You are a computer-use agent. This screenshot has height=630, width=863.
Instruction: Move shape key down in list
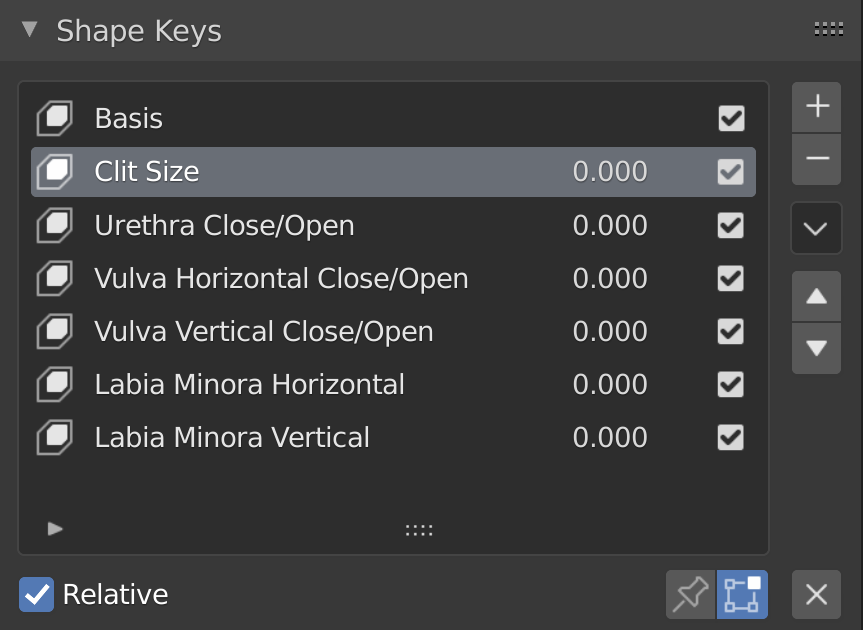[x=816, y=348]
